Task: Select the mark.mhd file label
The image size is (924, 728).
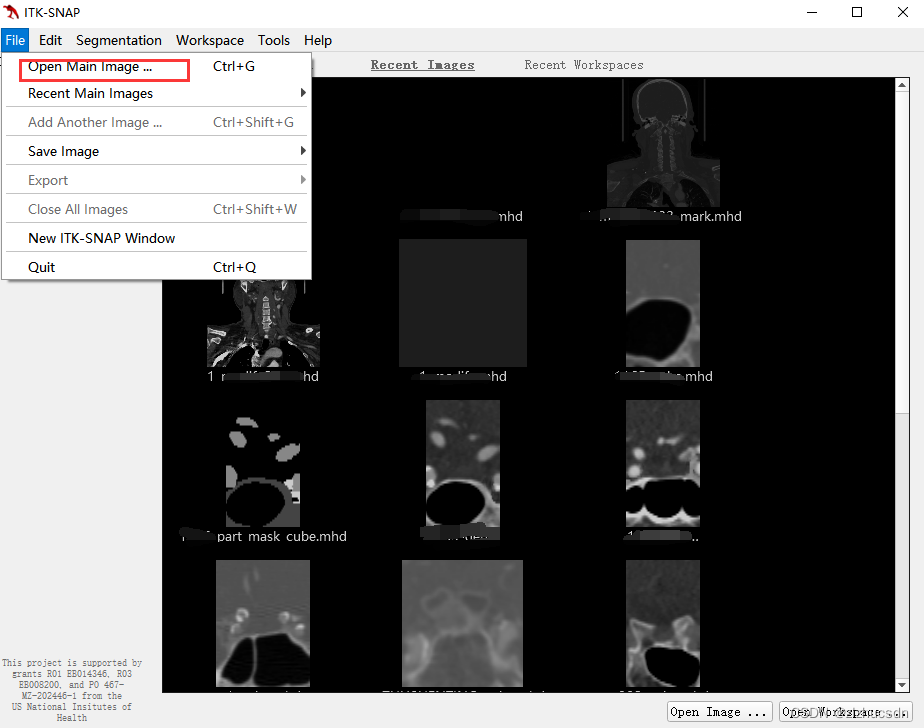Action: (x=661, y=216)
